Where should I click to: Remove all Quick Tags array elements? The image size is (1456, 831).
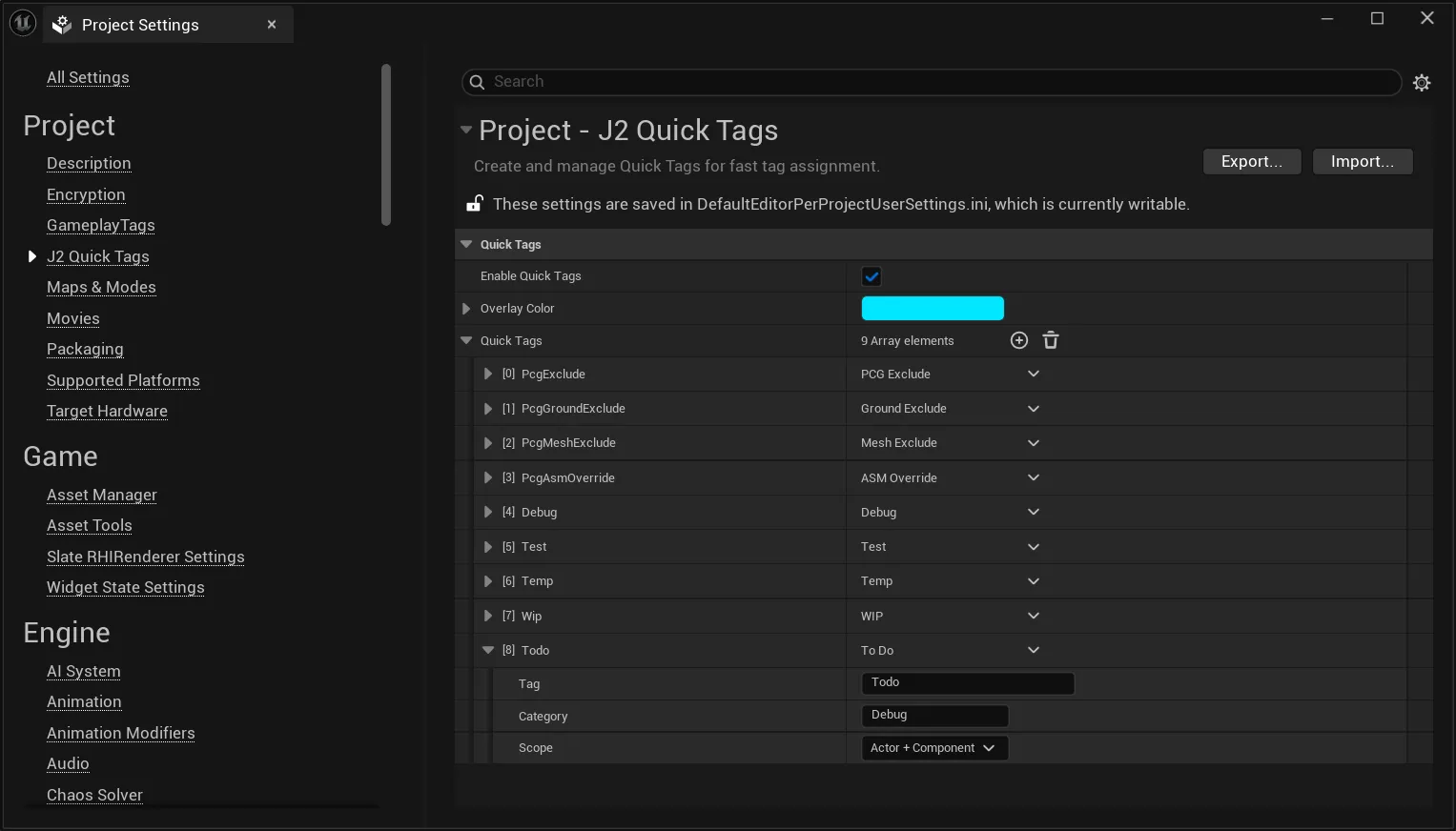1051,340
